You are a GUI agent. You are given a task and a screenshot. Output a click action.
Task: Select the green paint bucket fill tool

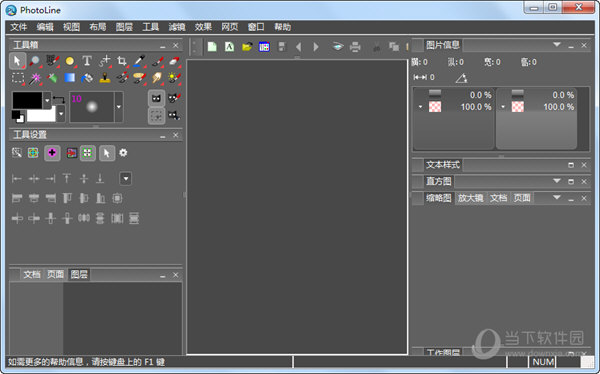tap(52, 78)
